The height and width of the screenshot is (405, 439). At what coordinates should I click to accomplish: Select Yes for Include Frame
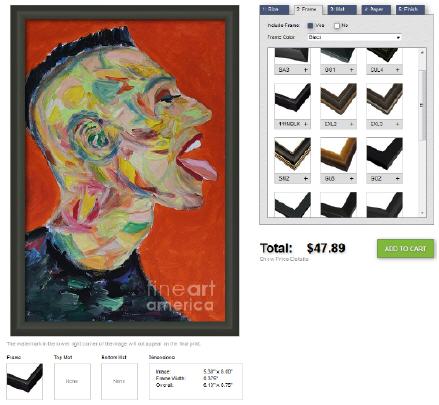310,26
